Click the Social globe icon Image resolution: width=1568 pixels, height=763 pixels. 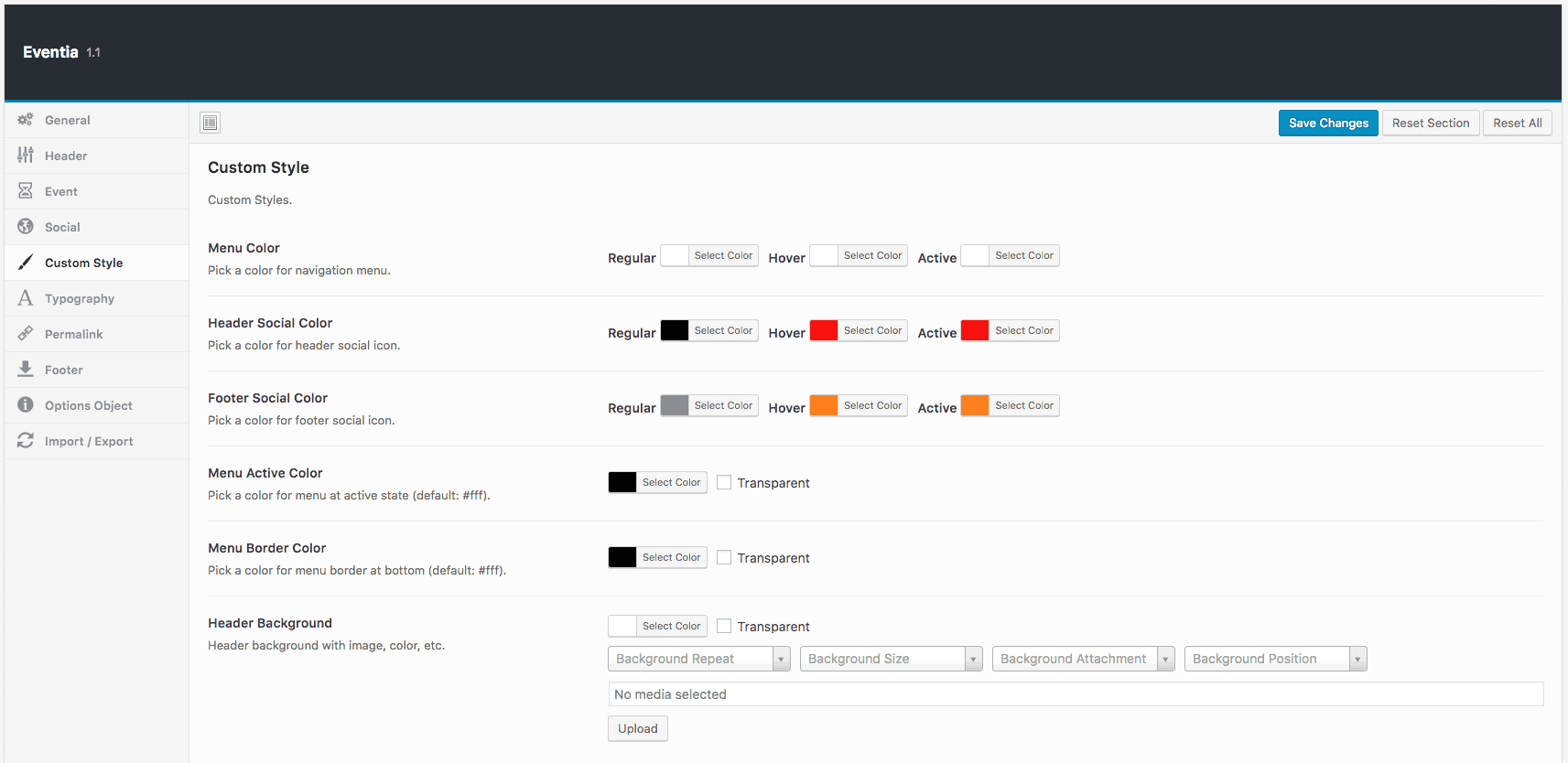[x=26, y=227]
